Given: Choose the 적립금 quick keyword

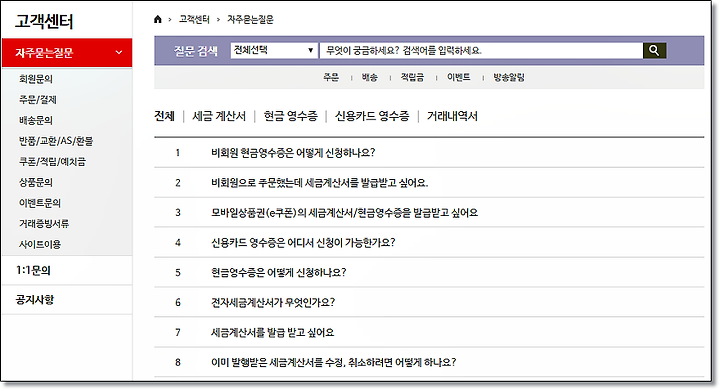Looking at the screenshot, I should 412,78.
